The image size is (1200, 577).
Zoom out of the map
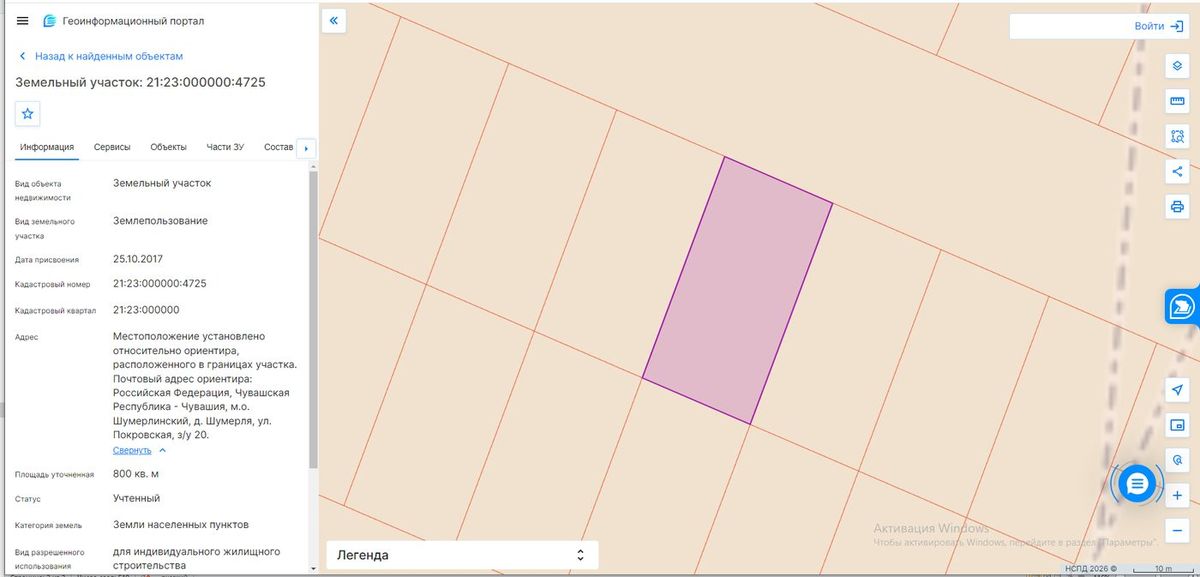(1177, 530)
